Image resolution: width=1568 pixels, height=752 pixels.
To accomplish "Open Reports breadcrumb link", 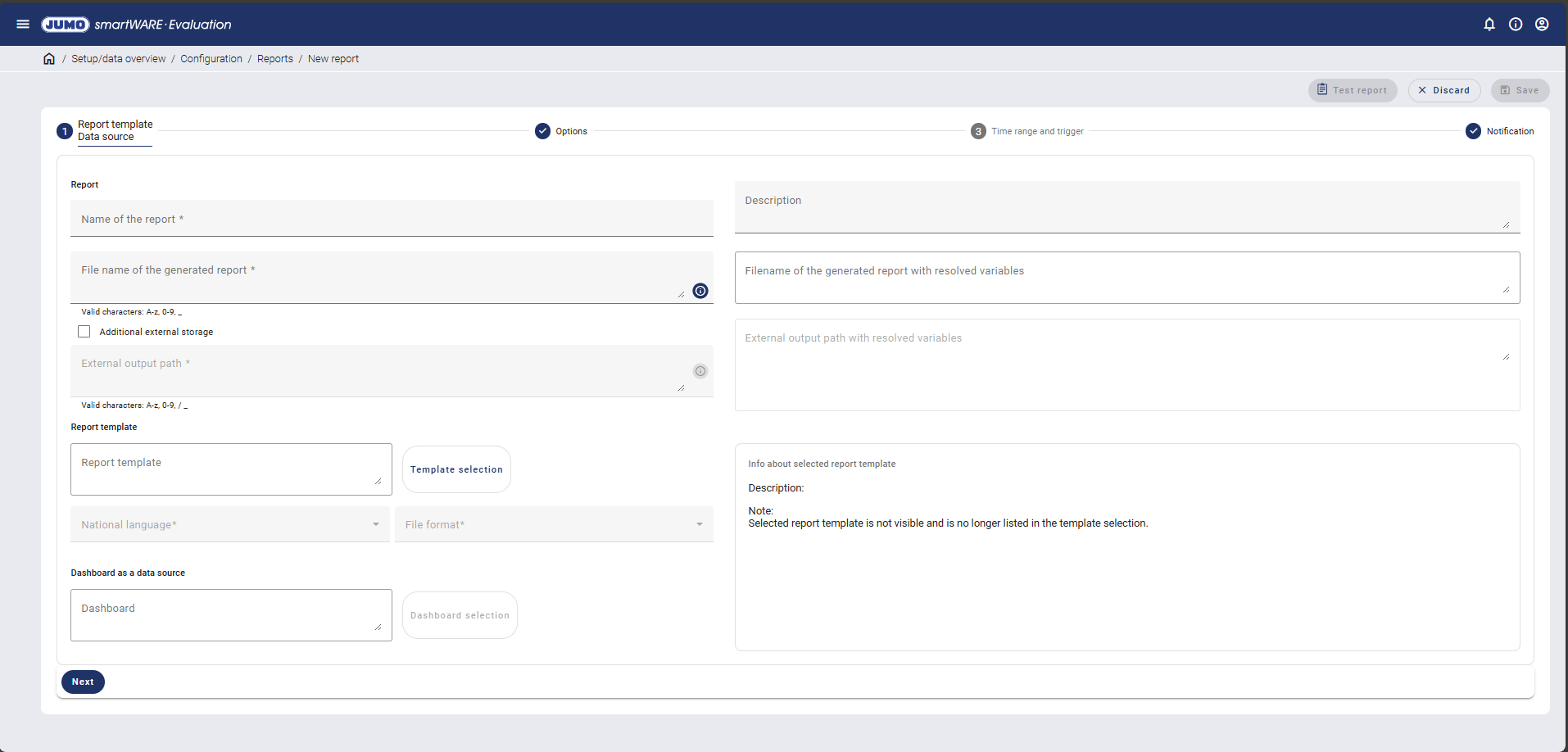I will pyautogui.click(x=274, y=59).
